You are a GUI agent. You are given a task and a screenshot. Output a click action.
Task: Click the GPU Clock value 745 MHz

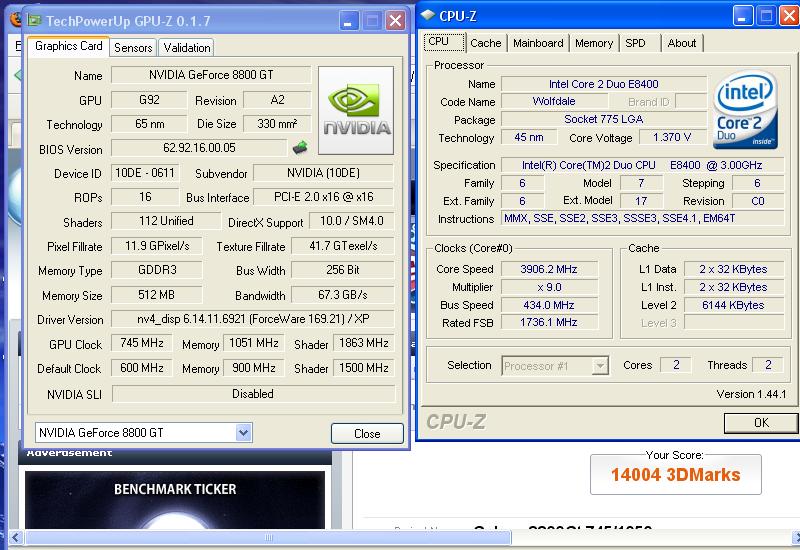(141, 343)
